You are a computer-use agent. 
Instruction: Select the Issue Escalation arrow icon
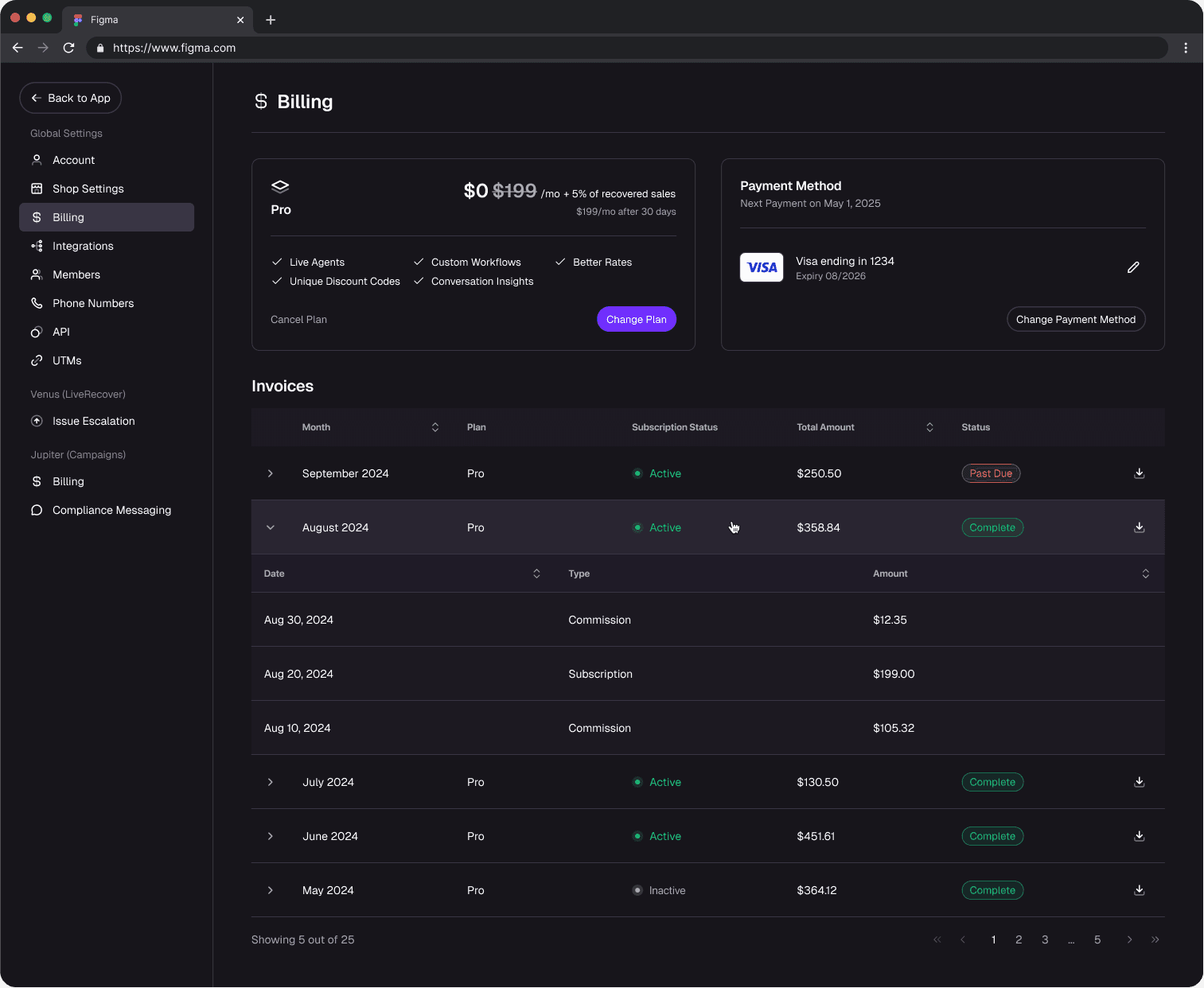coord(37,421)
